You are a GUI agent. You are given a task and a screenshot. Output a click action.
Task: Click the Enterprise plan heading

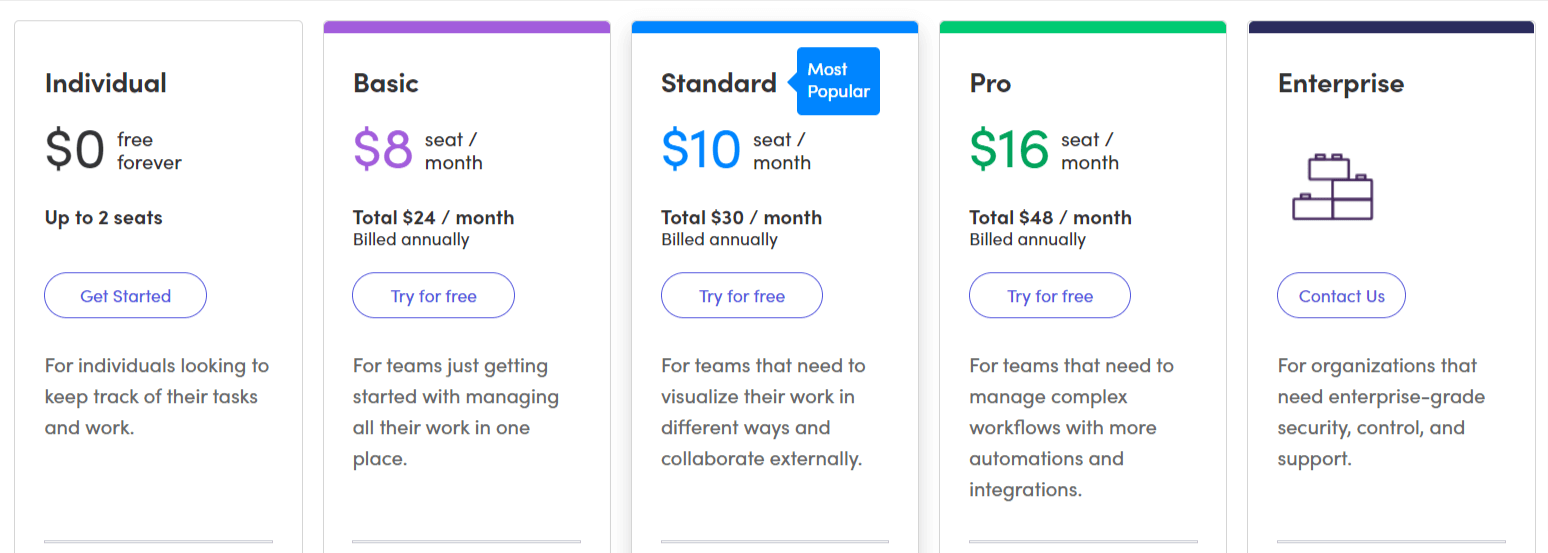[x=1341, y=83]
